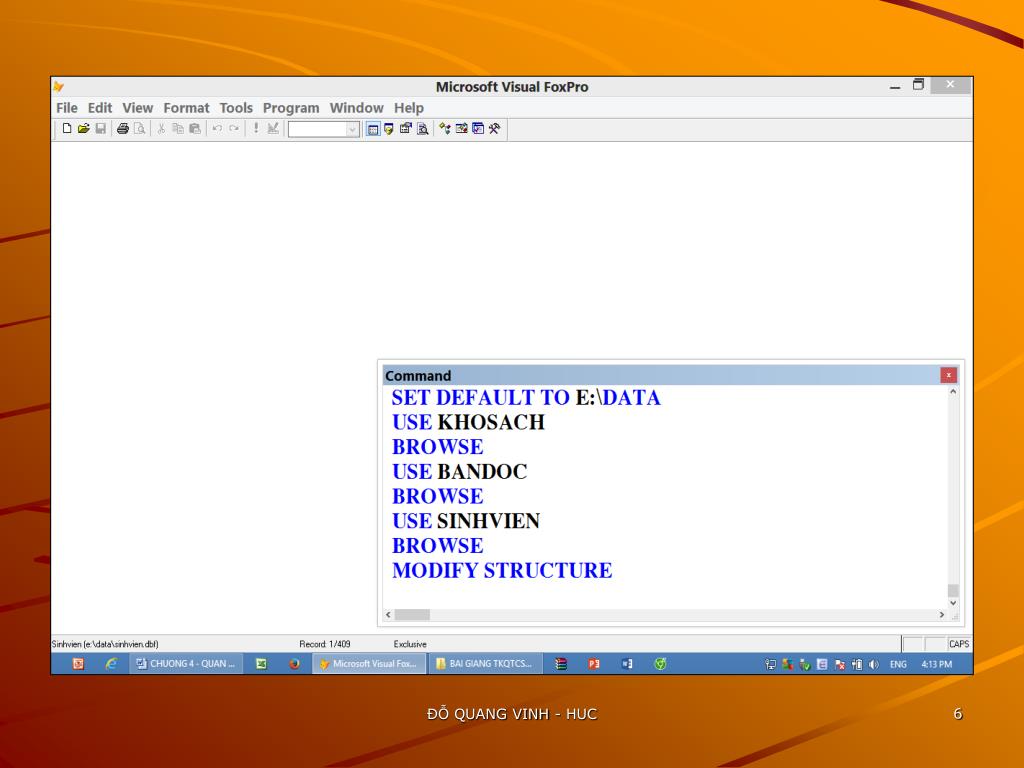Screen dimensions: 1024x768
Task: Switch to BAI GIANG TKQTCS taskbar window
Action: point(485,664)
